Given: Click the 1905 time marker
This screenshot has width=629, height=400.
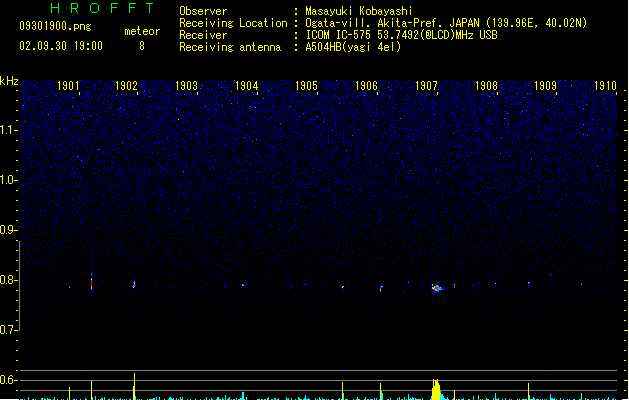Looking at the screenshot, I should pyautogui.click(x=306, y=86).
